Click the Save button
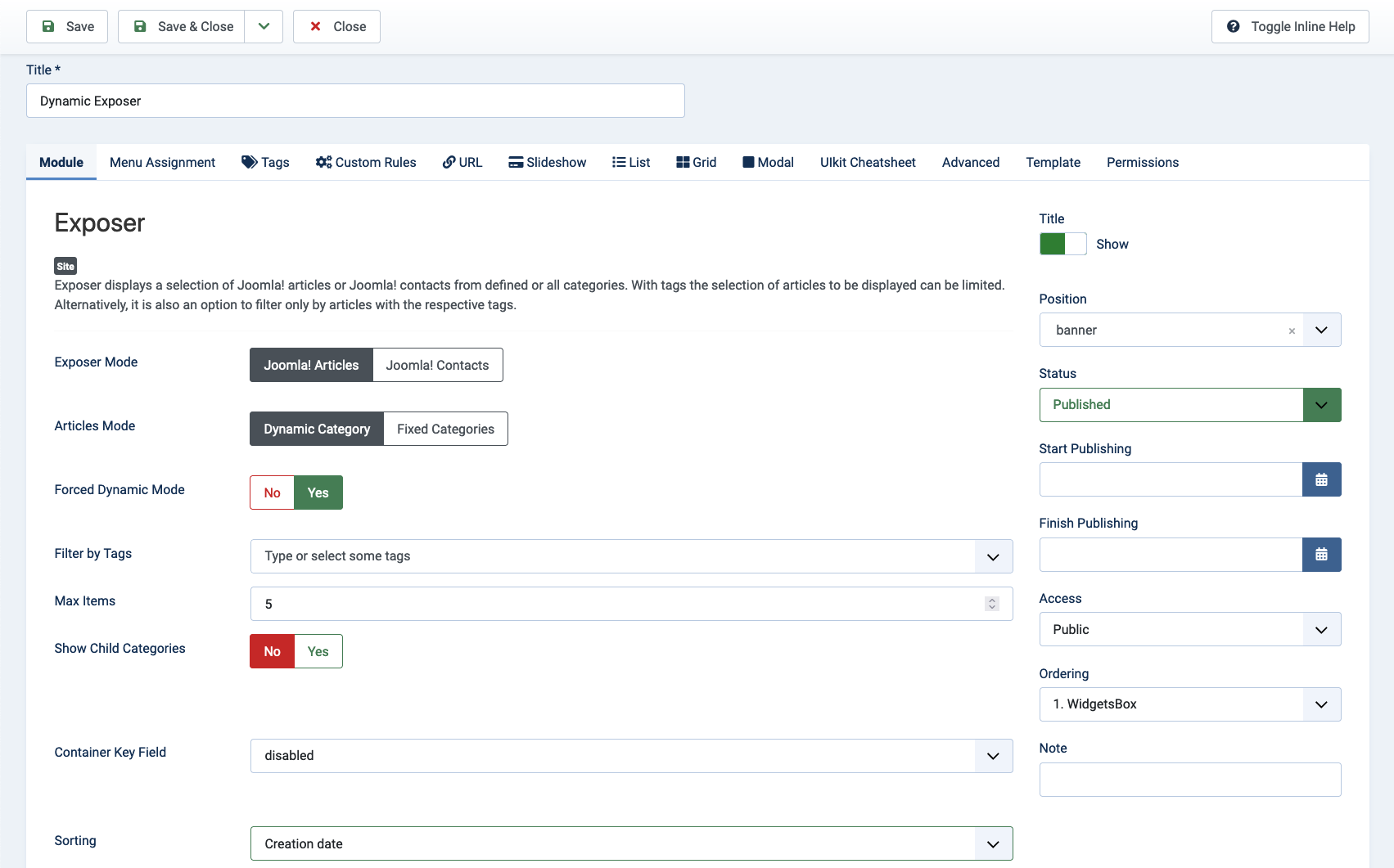The image size is (1394, 868). coord(67,26)
